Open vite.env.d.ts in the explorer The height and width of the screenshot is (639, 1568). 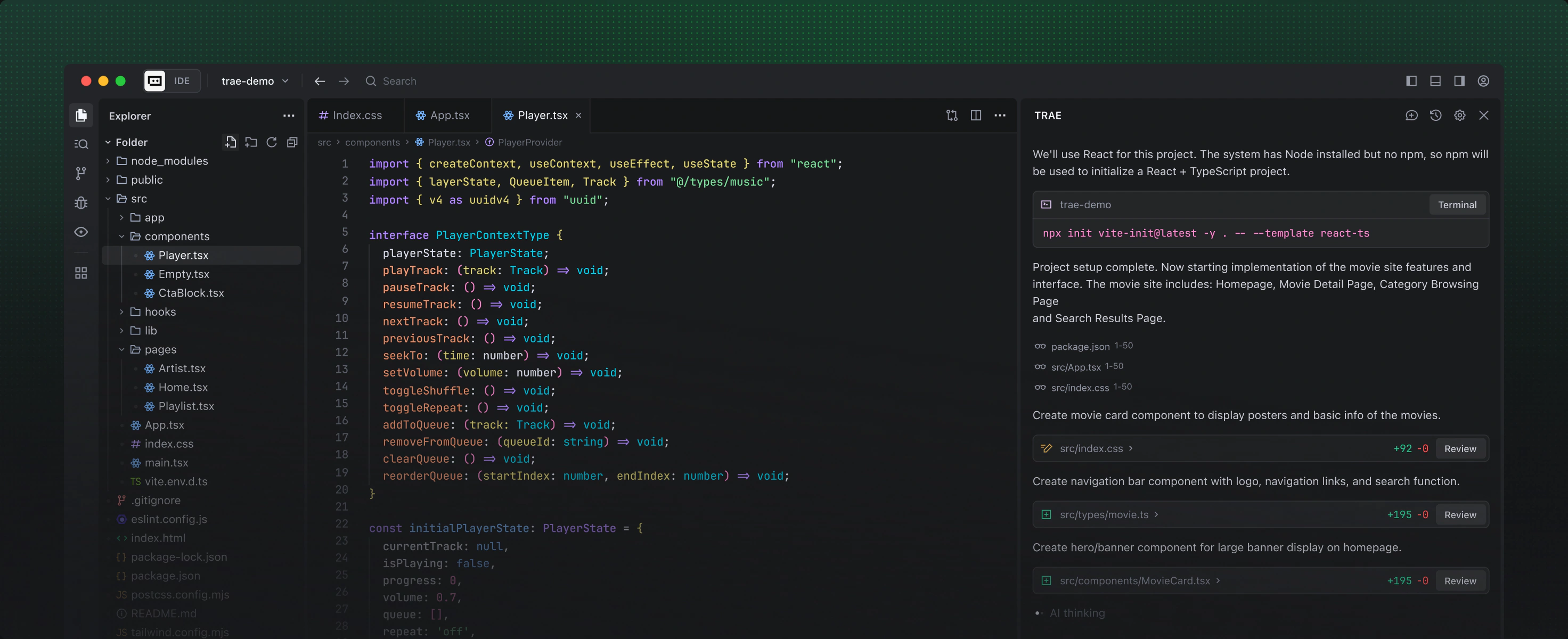[x=175, y=481]
